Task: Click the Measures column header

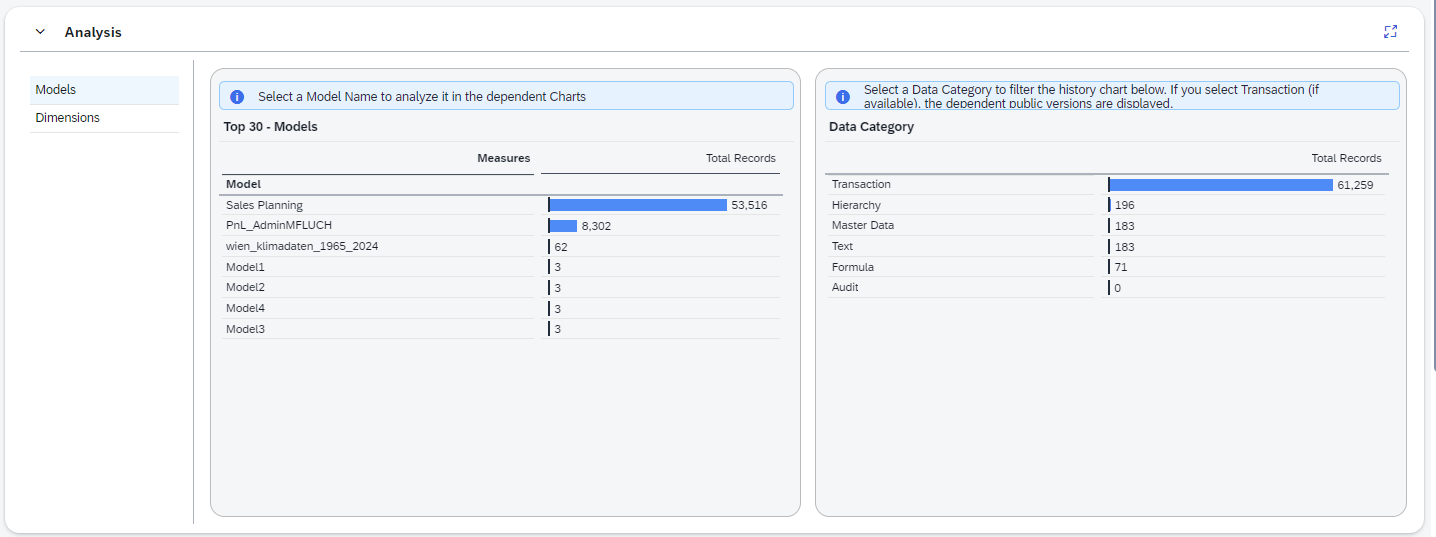Action: (503, 158)
